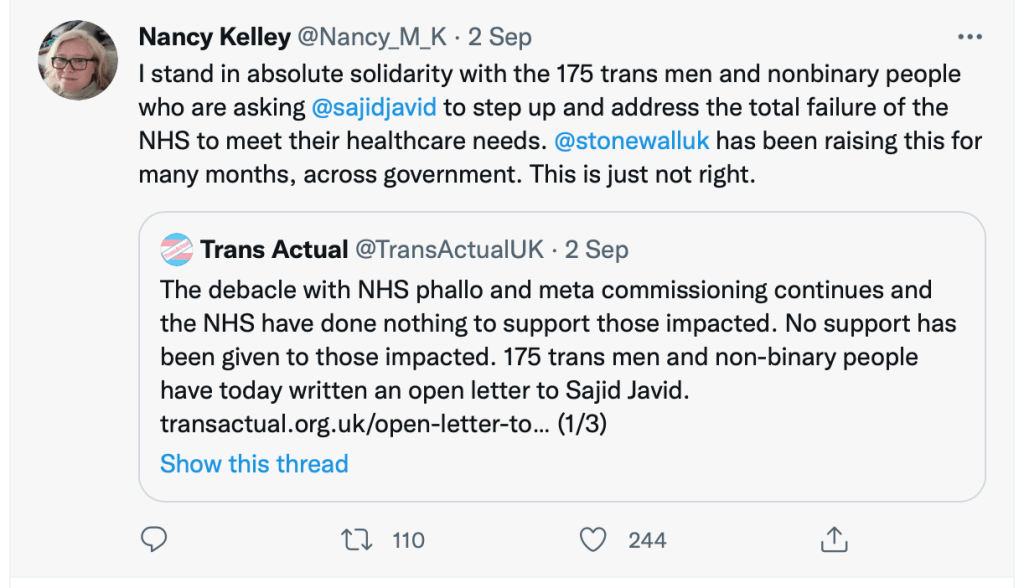This screenshot has width=1024, height=588.
Task: Click the Trans Actual display name
Action: tap(274, 249)
